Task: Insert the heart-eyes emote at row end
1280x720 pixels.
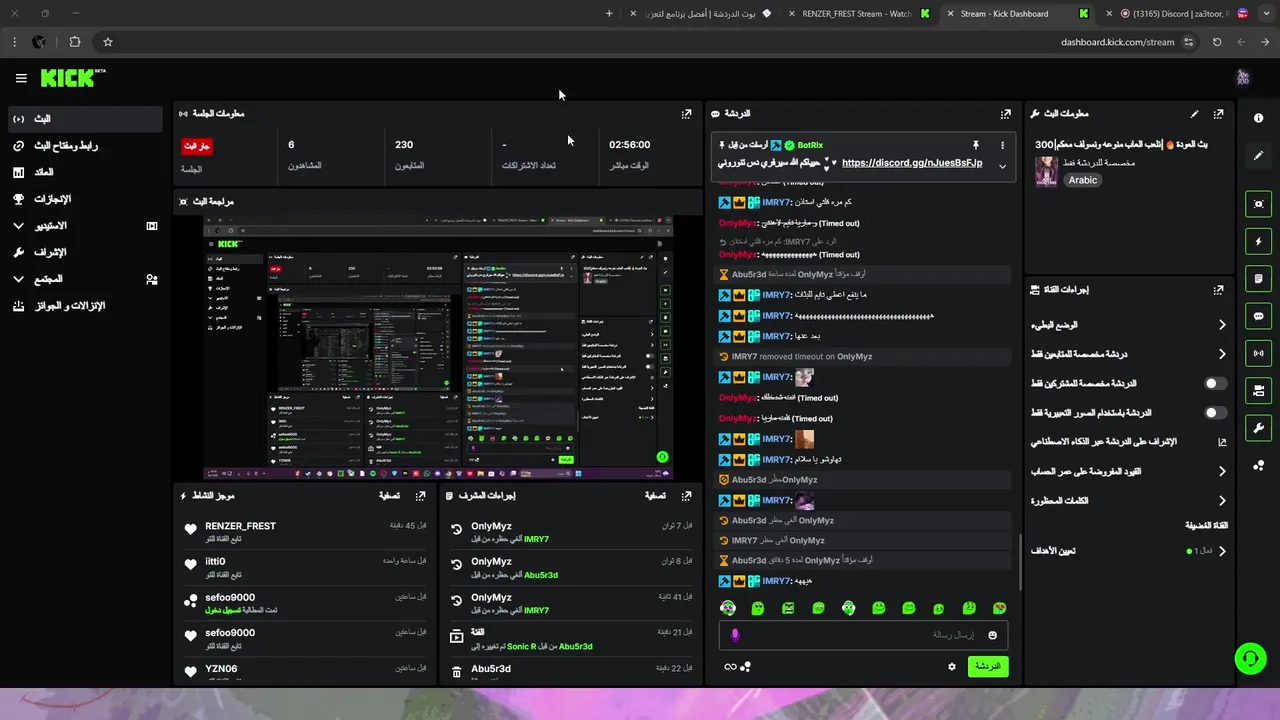Action: point(999,608)
